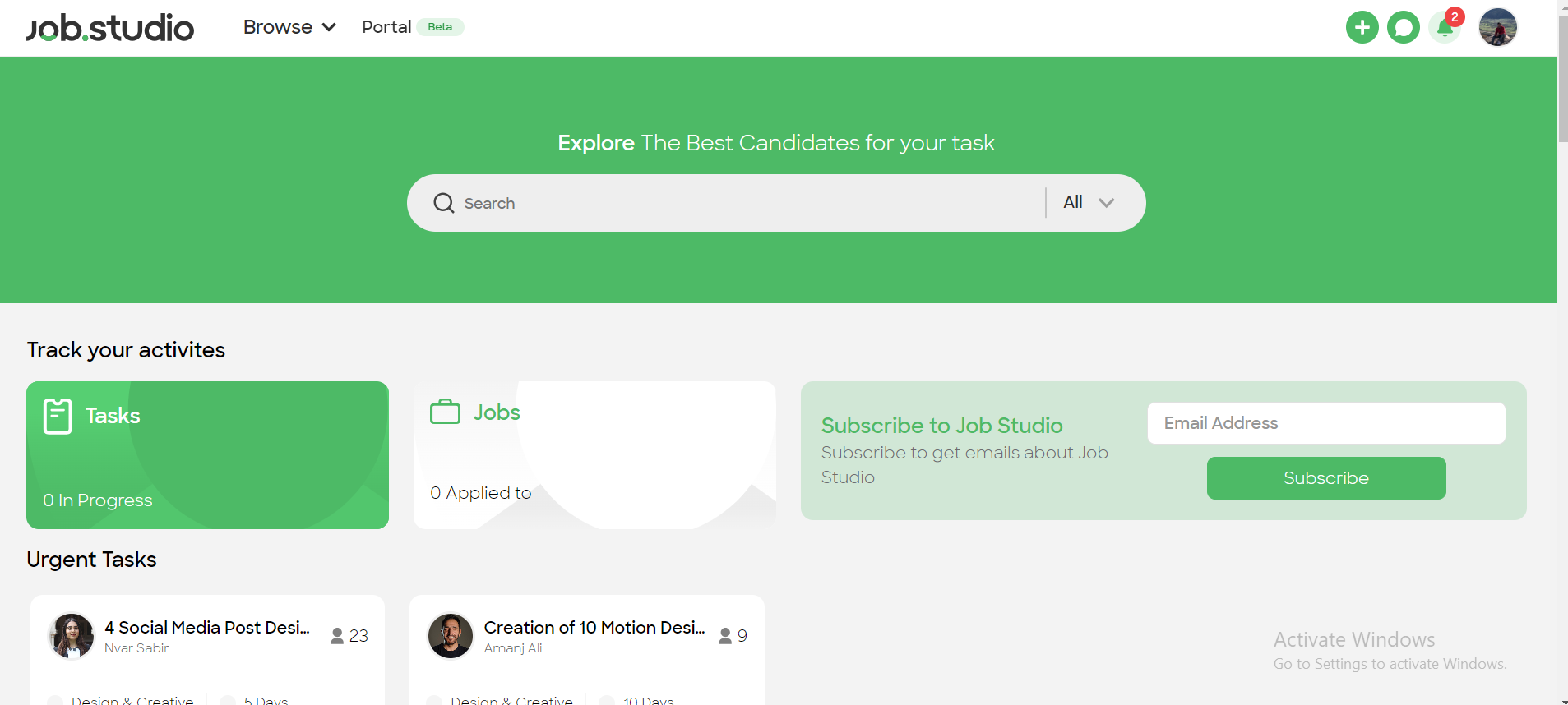Click Nvar Sabir's profile picture
Image resolution: width=1568 pixels, height=705 pixels.
[x=72, y=636]
